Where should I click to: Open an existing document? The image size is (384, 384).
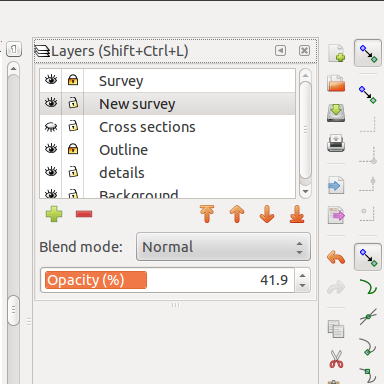tap(336, 83)
